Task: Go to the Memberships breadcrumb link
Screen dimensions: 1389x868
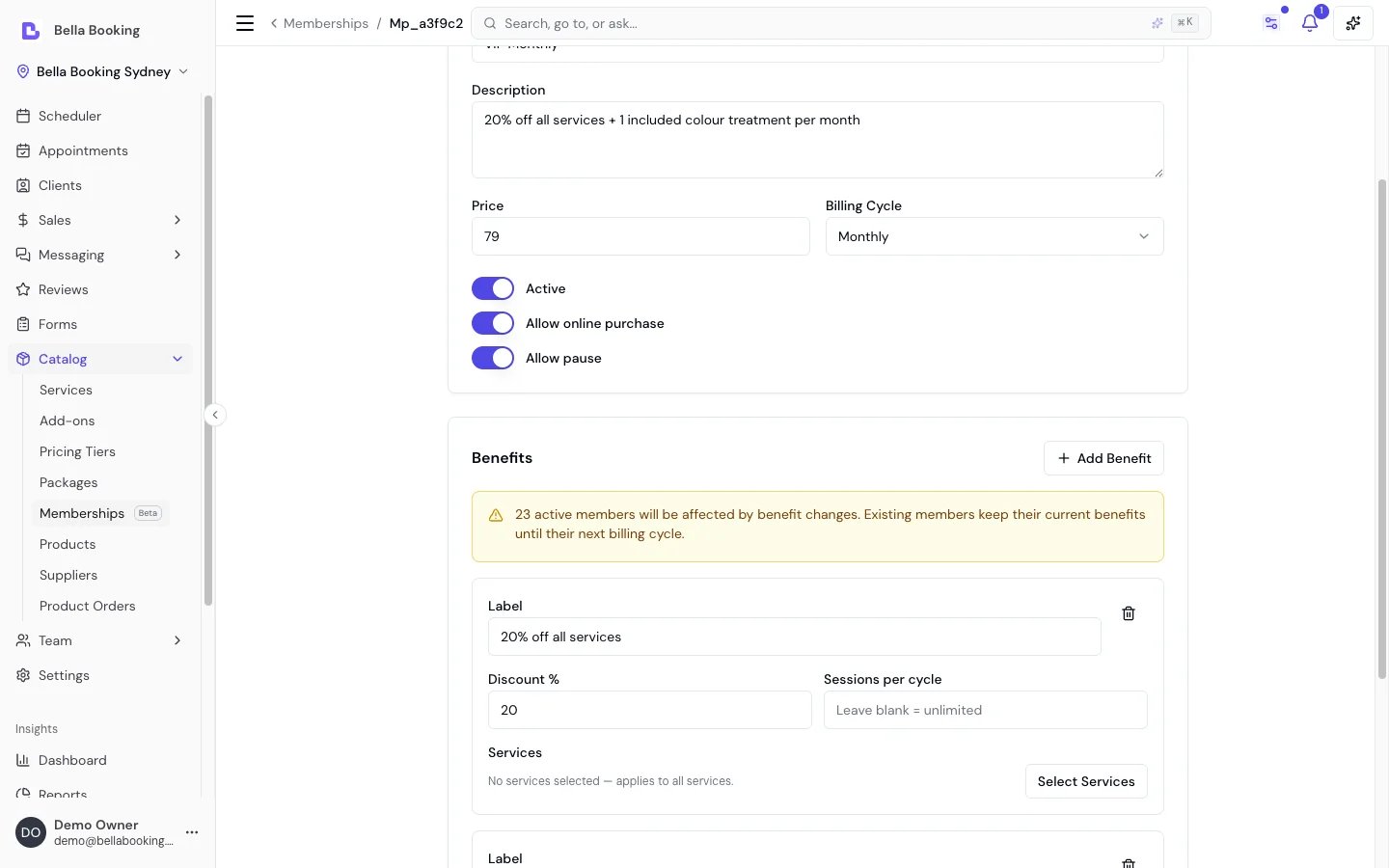Action: [x=326, y=23]
